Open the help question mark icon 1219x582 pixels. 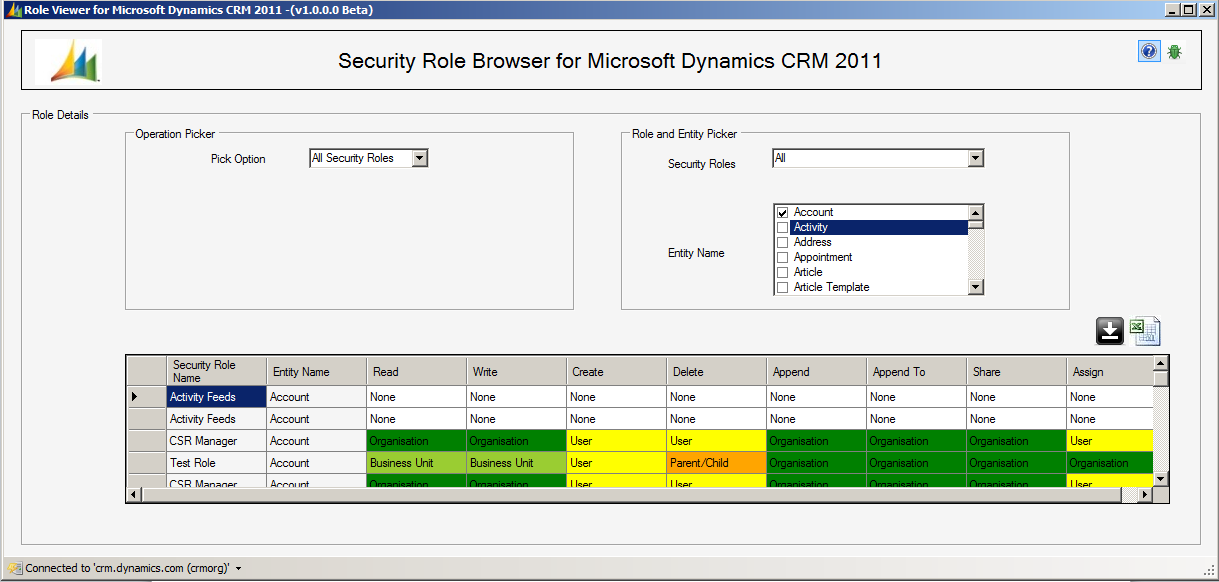tap(1149, 51)
